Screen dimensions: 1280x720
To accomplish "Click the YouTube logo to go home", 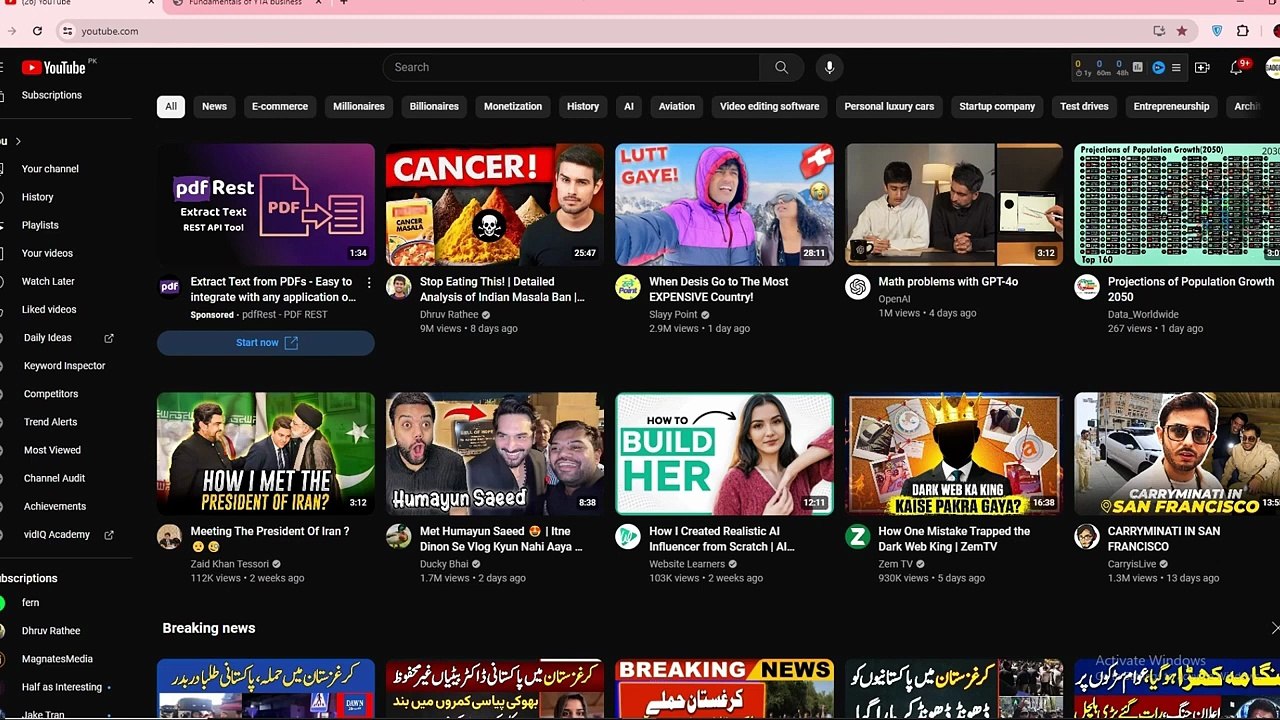I will coord(53,67).
